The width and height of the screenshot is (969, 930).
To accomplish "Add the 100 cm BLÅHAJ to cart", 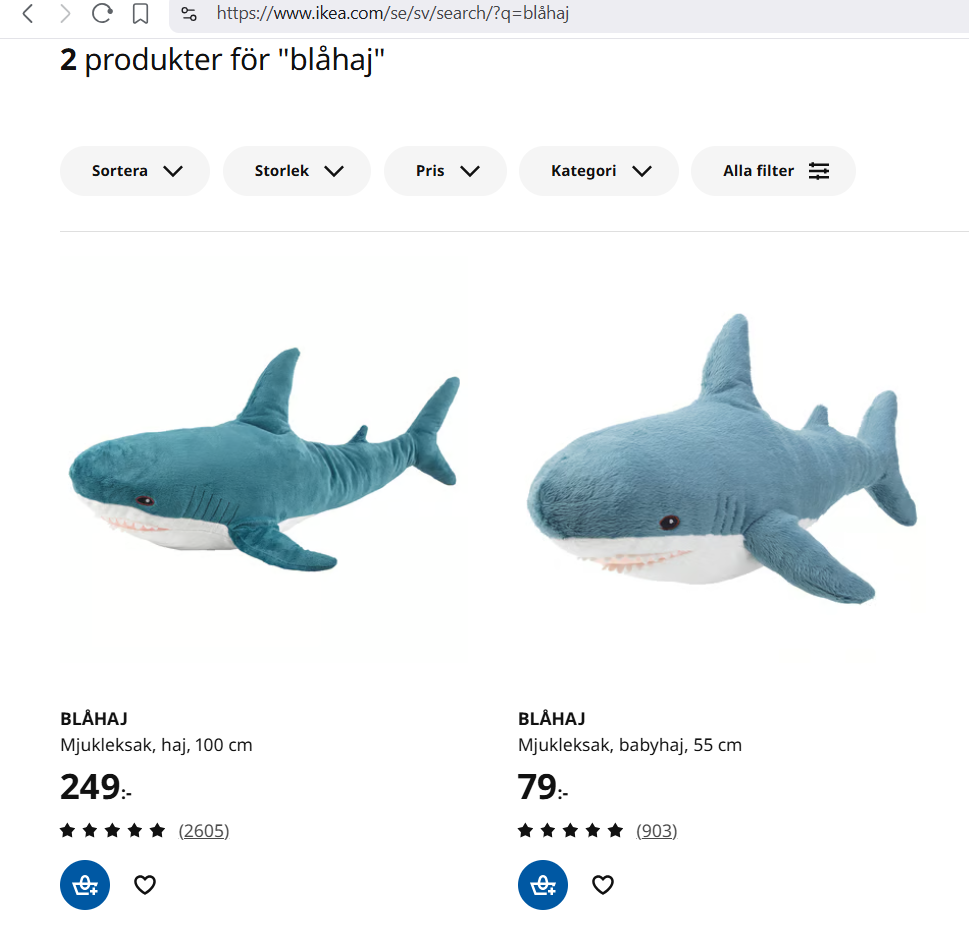I will (85, 885).
